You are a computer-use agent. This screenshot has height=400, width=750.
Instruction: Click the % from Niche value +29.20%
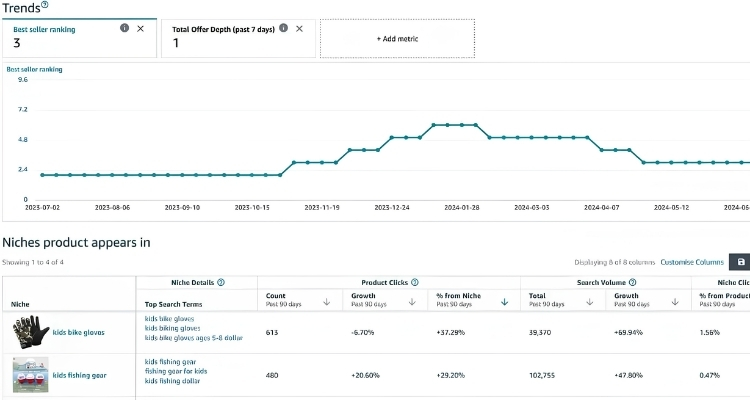[x=451, y=376]
